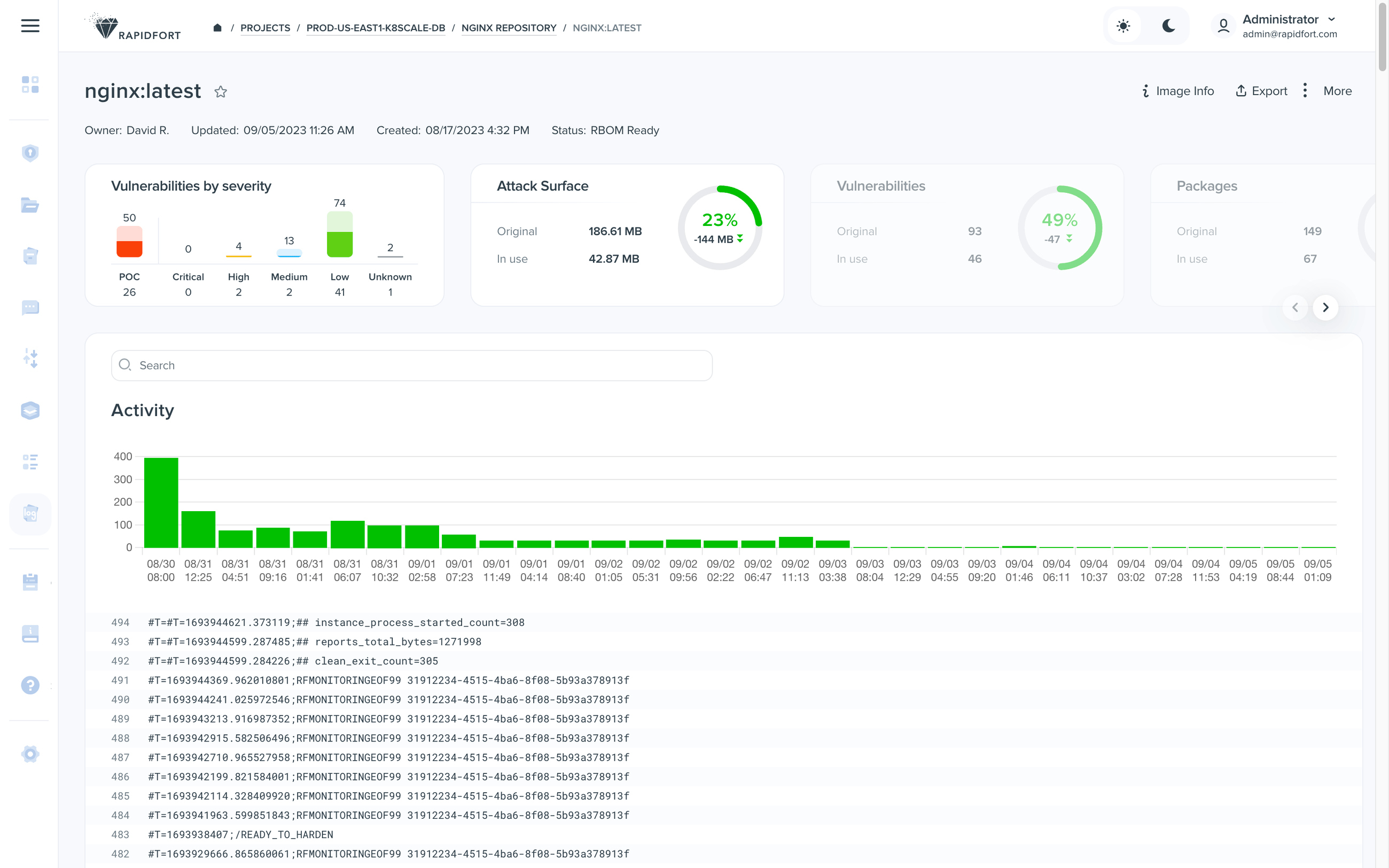Switch to light theme sun toggle
The image size is (1389, 868).
(x=1123, y=26)
